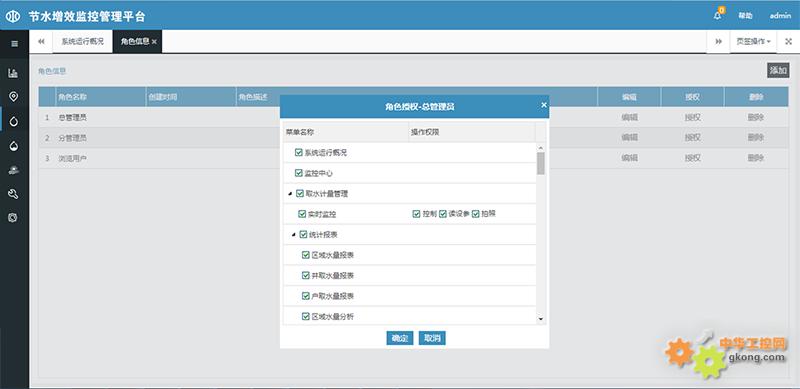This screenshot has width=800, height=389.
Task: Click 授权 for 分管理员 row
Action: click(x=692, y=137)
